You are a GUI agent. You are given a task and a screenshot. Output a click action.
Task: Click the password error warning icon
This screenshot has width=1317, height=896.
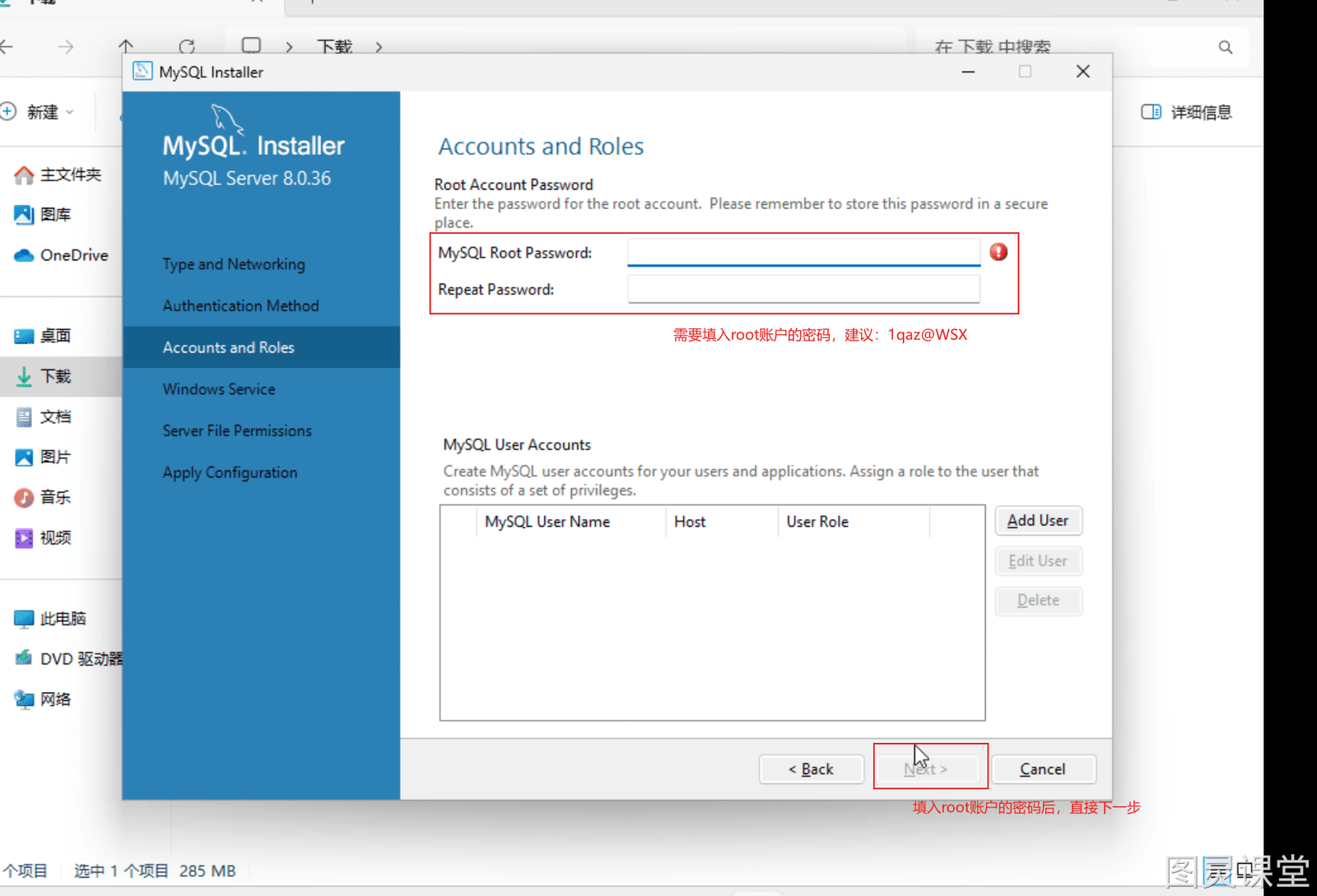(998, 252)
